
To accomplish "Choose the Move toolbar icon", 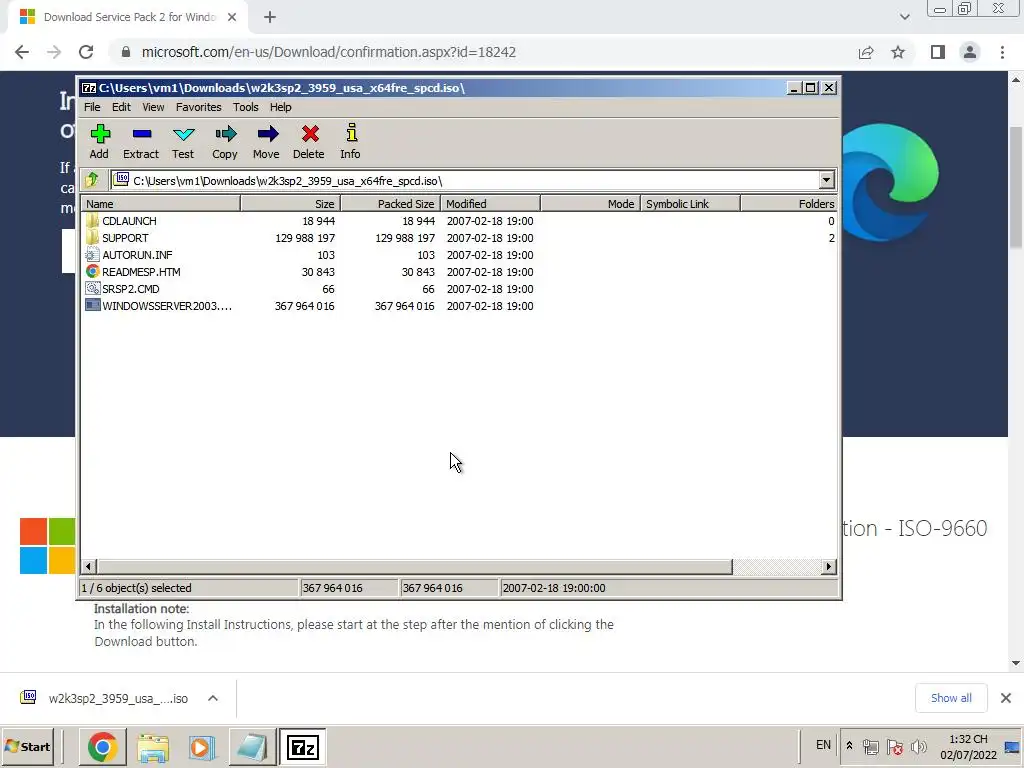I will (x=266, y=141).
